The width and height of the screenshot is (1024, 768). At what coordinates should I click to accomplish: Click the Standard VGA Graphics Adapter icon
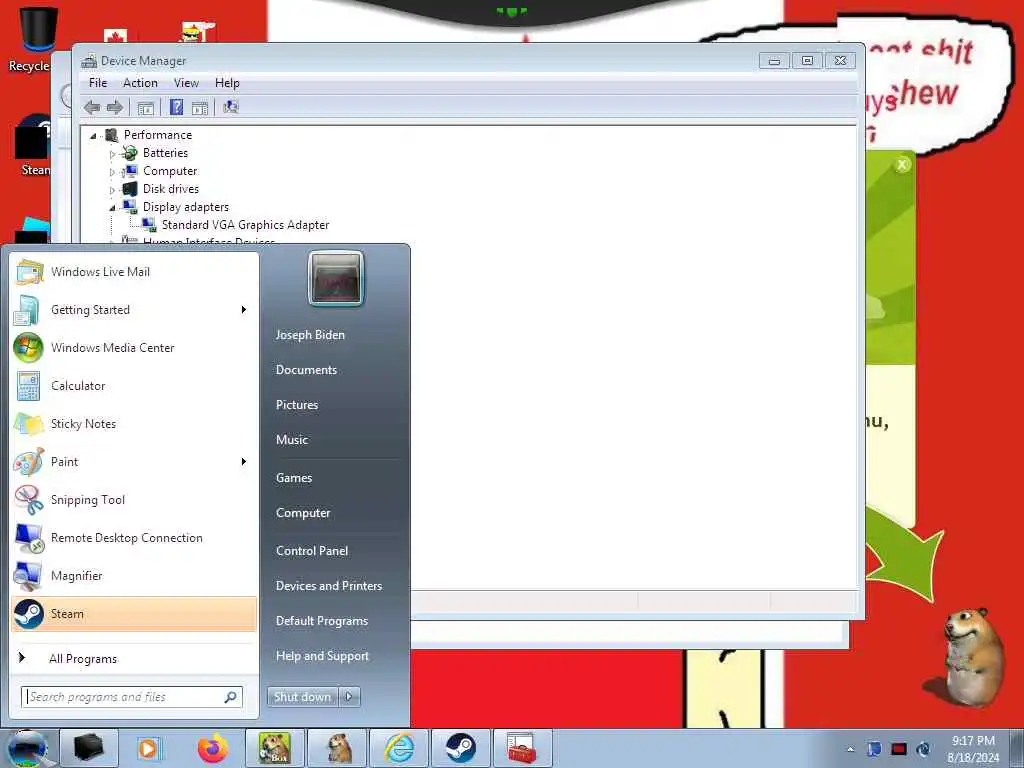point(150,225)
